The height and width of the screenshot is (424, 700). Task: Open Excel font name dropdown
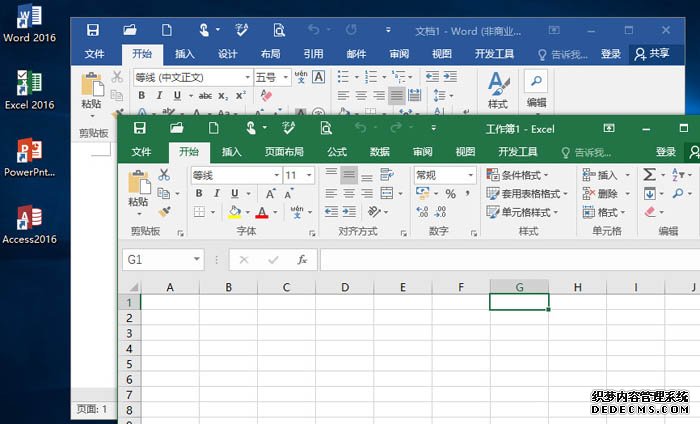coord(276,175)
